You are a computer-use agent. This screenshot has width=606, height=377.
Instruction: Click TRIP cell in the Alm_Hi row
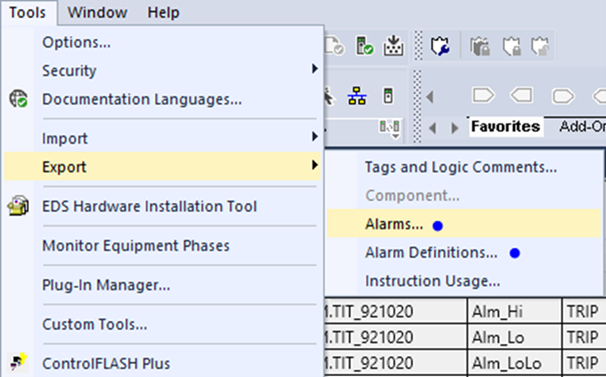pyautogui.click(x=584, y=311)
